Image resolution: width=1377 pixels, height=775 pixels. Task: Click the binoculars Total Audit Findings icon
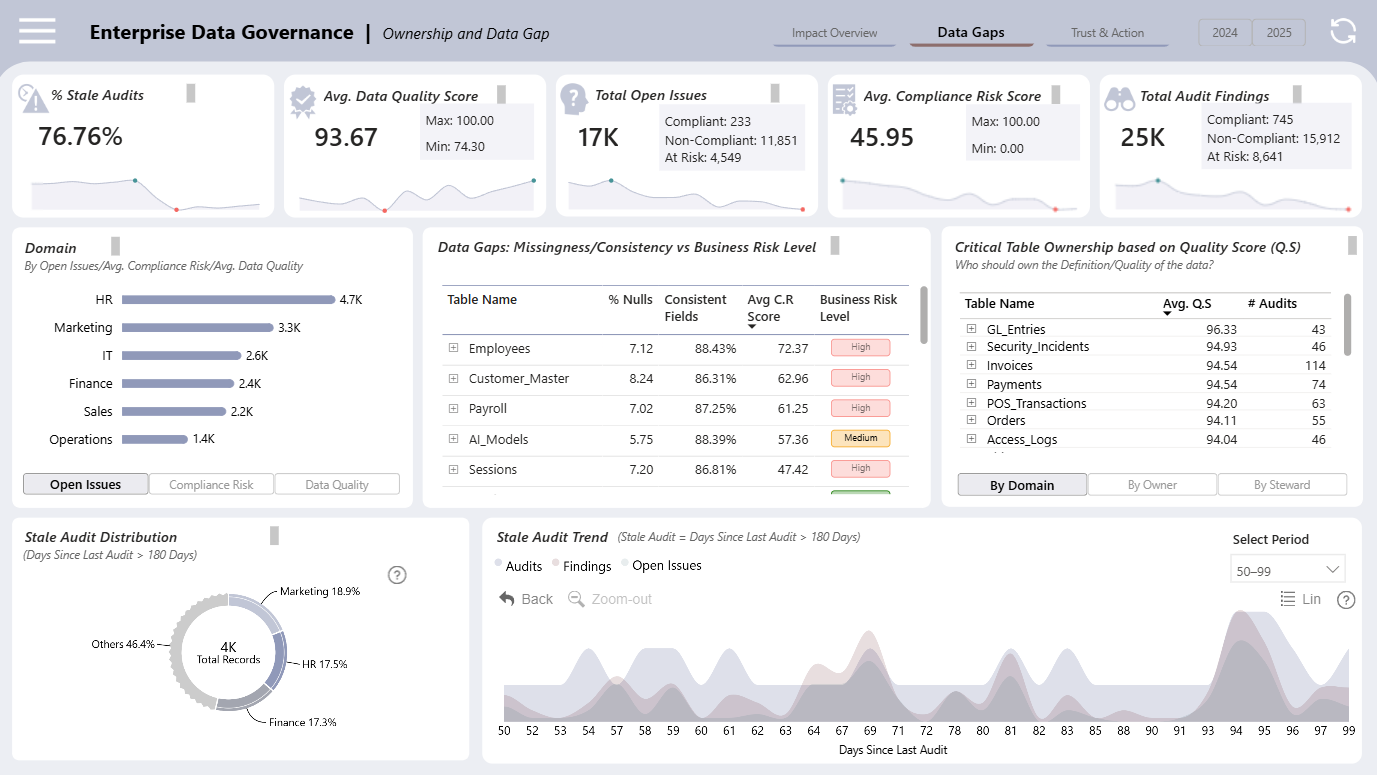click(1119, 98)
